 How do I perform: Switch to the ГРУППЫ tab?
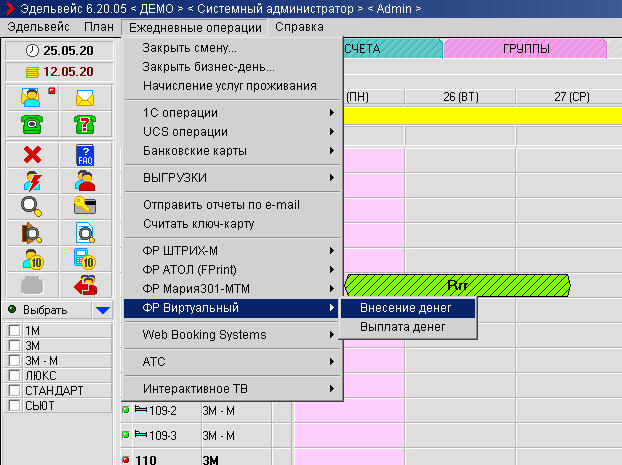(x=524, y=48)
